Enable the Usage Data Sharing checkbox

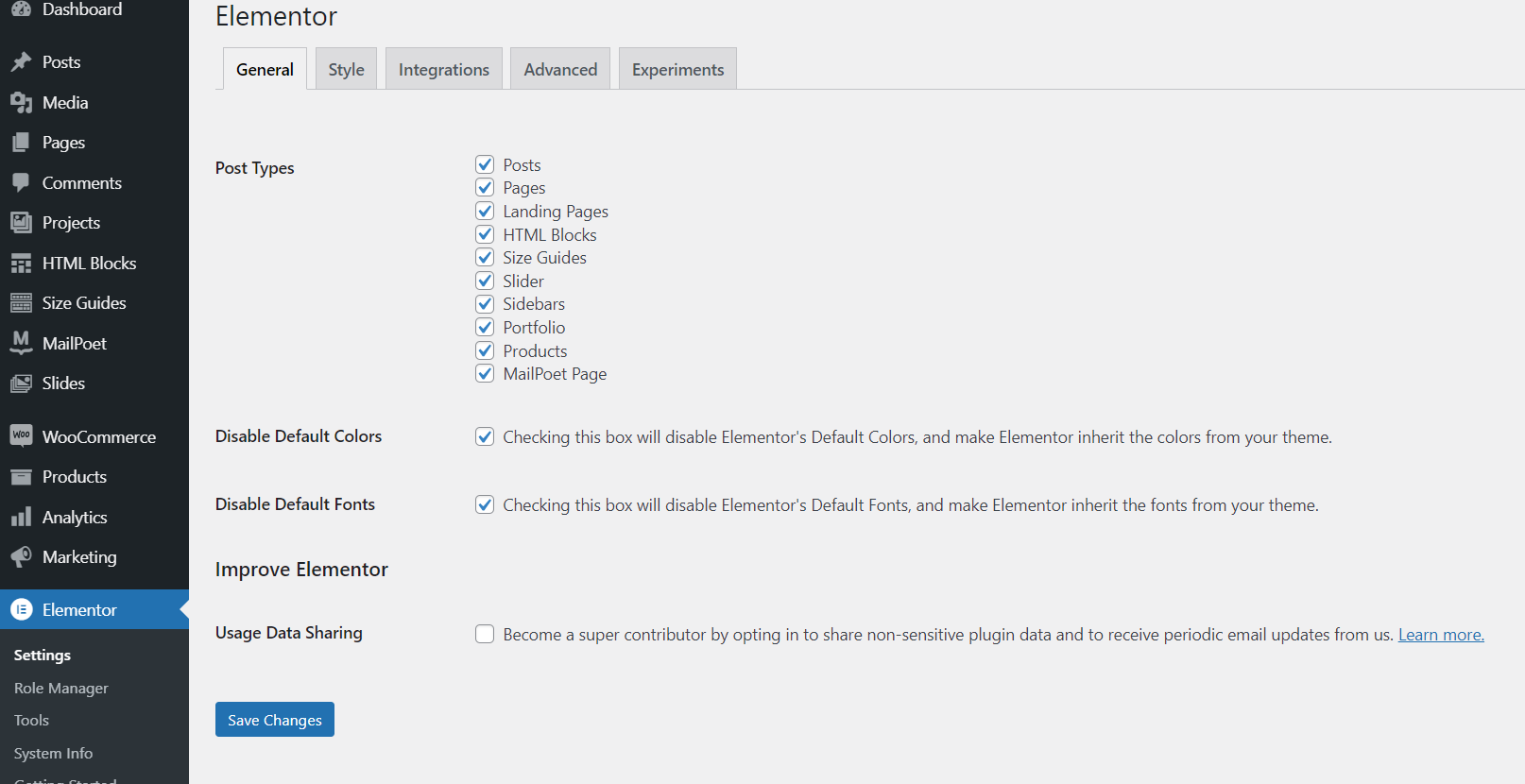(x=485, y=634)
